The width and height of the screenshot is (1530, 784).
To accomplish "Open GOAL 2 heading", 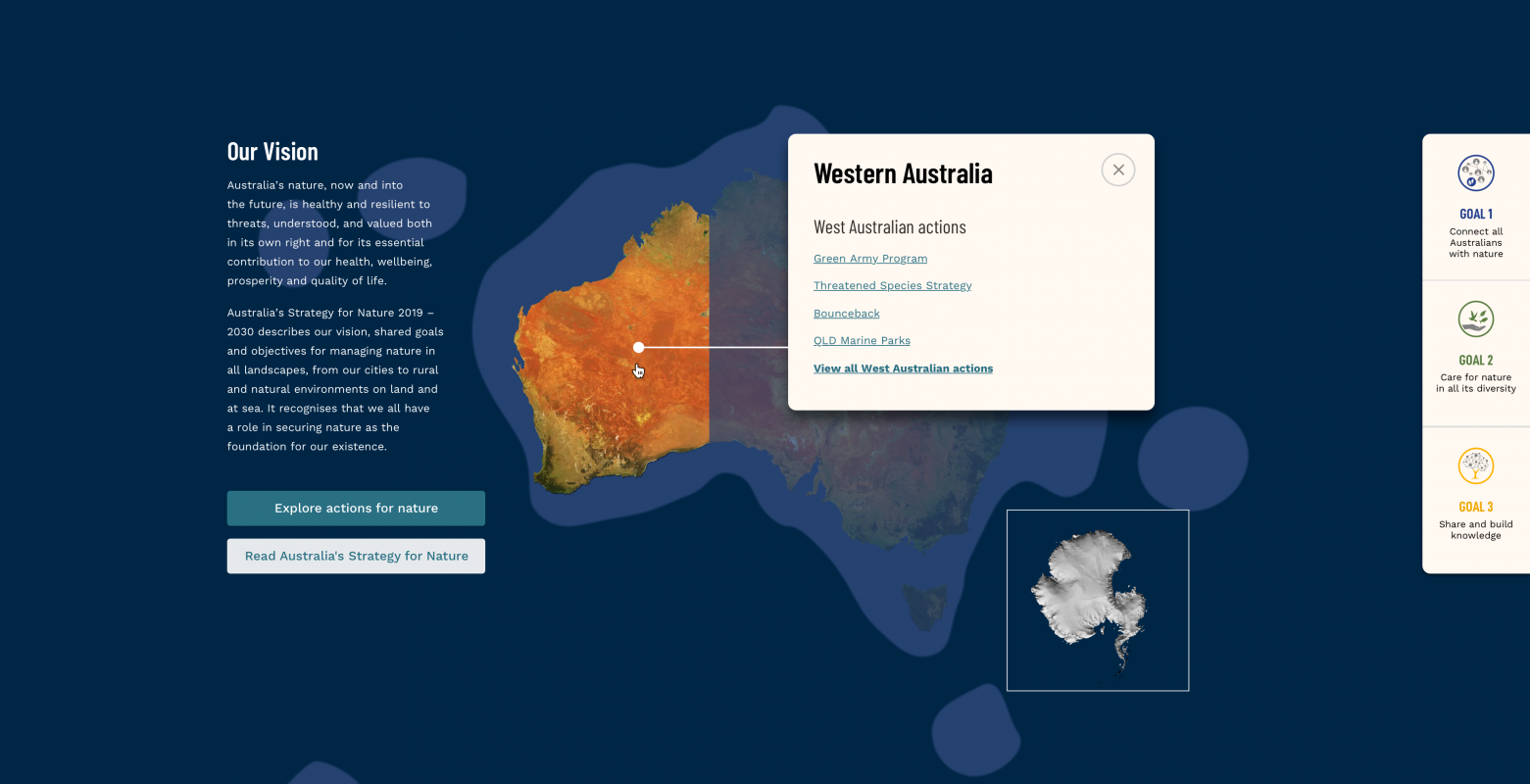I will (1476, 360).
